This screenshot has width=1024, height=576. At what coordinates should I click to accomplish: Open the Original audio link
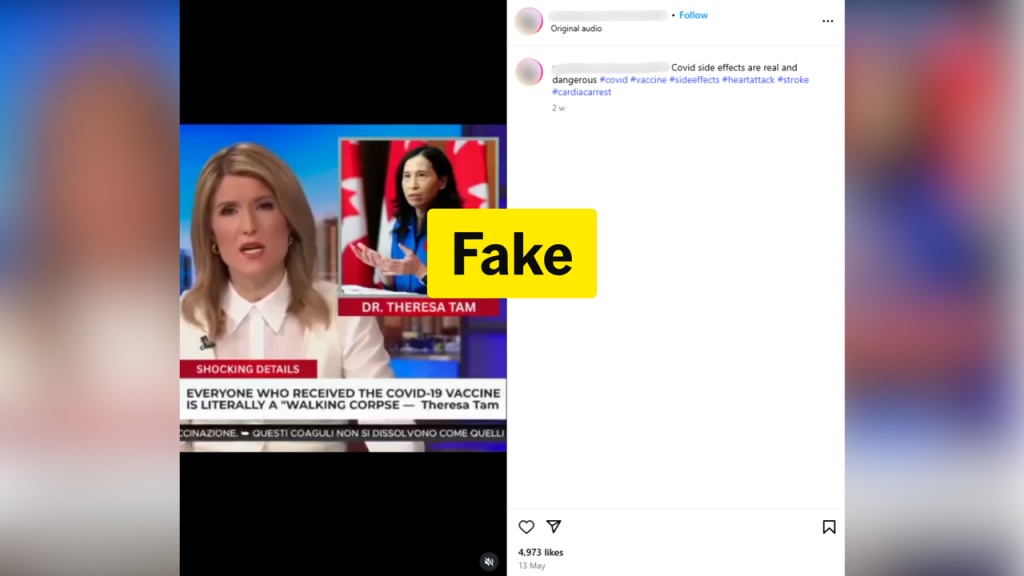[576, 29]
